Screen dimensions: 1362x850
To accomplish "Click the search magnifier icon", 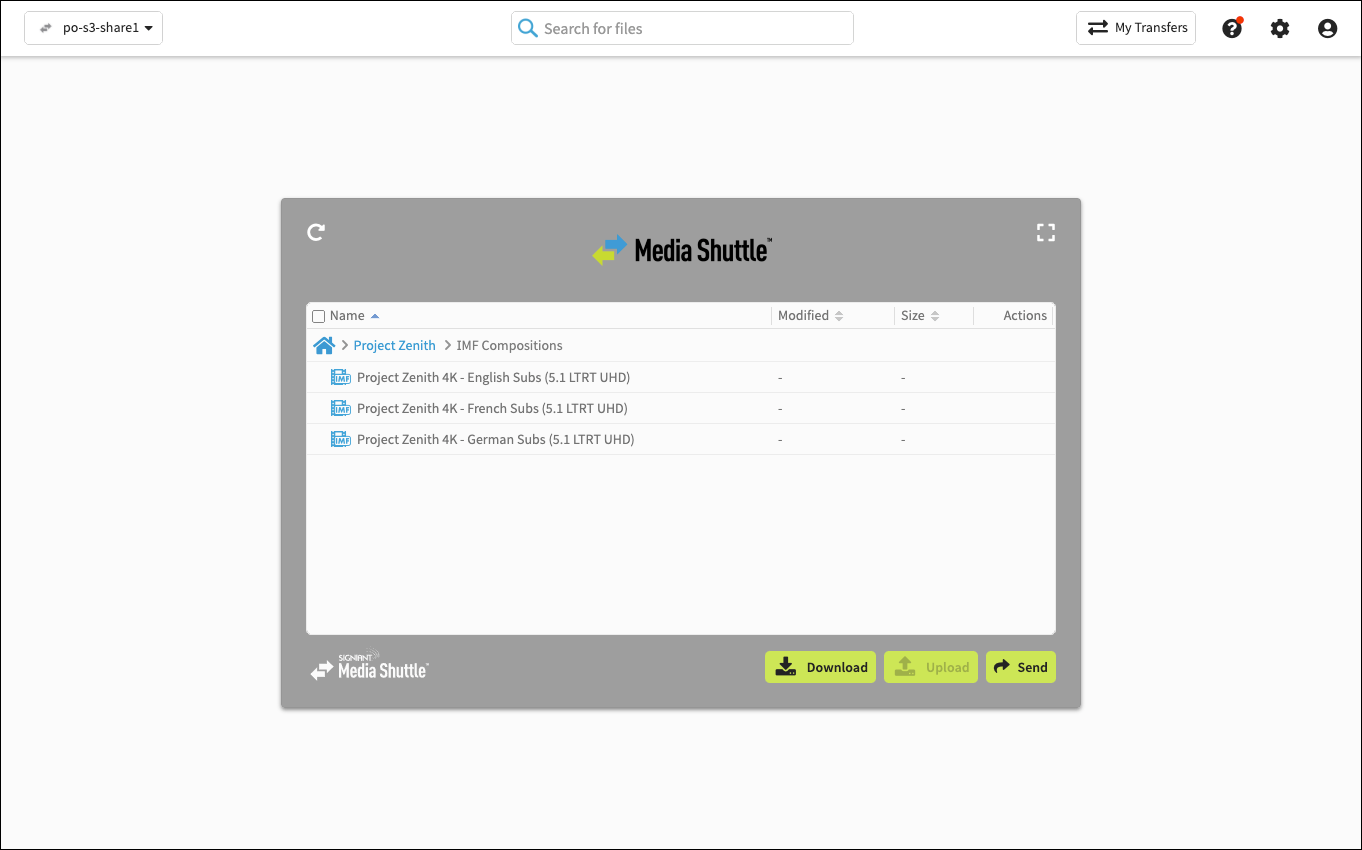I will (527, 28).
